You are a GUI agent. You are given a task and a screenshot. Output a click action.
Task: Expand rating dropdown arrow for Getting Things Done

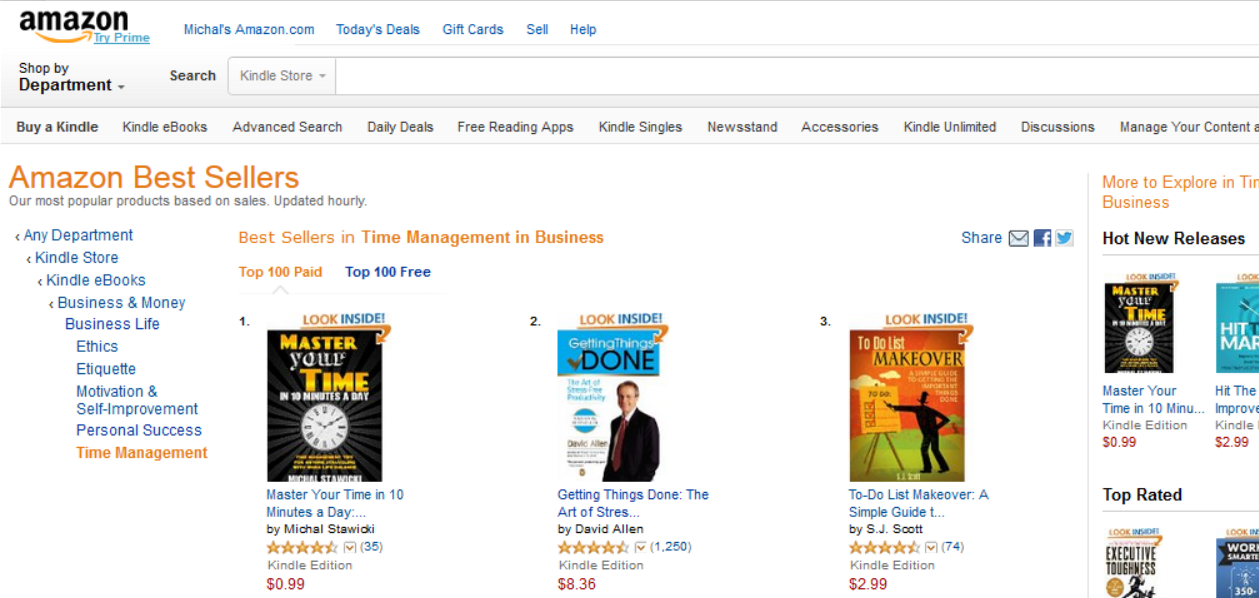tap(640, 547)
